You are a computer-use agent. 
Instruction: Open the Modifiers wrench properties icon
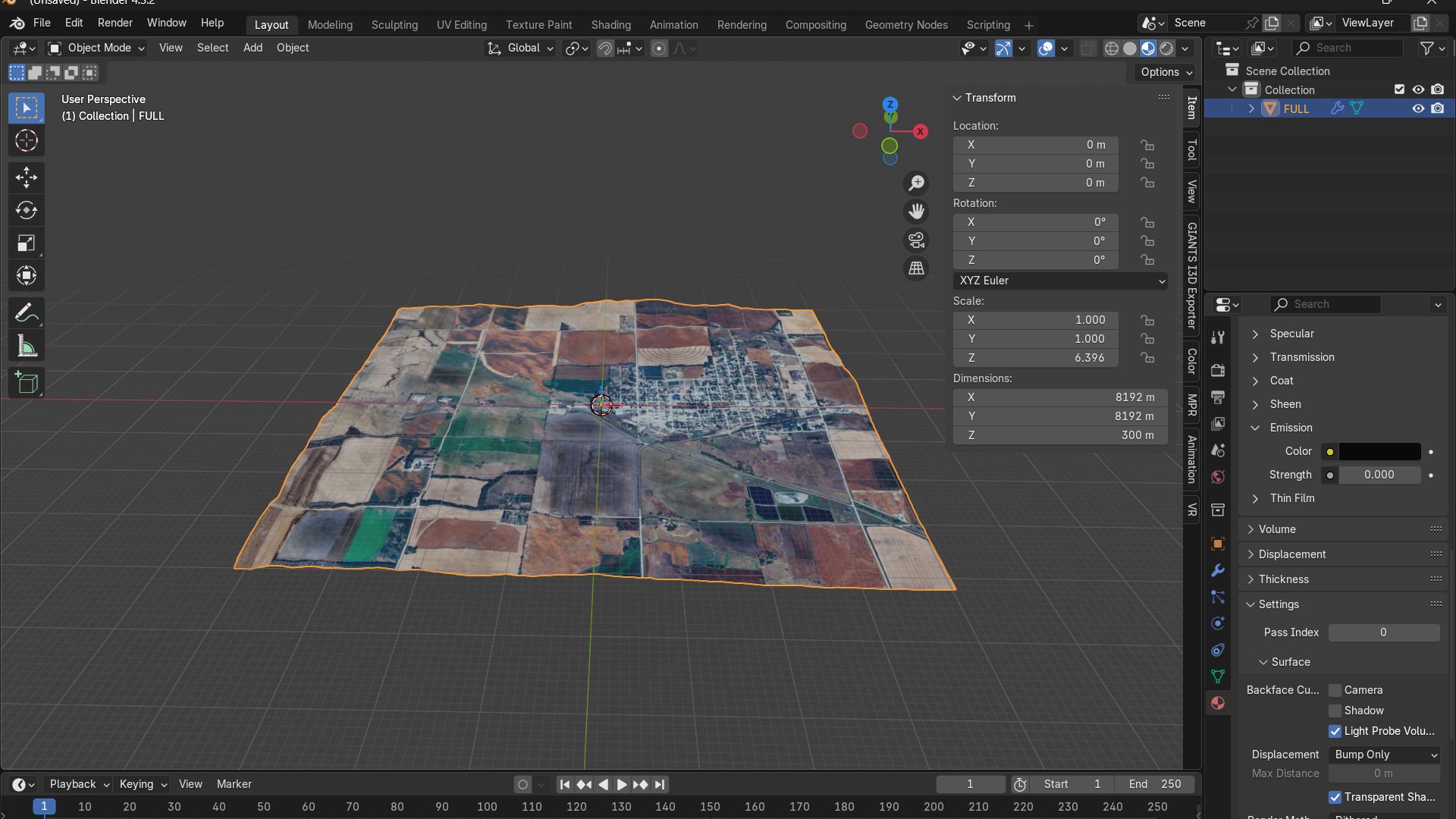pyautogui.click(x=1218, y=570)
